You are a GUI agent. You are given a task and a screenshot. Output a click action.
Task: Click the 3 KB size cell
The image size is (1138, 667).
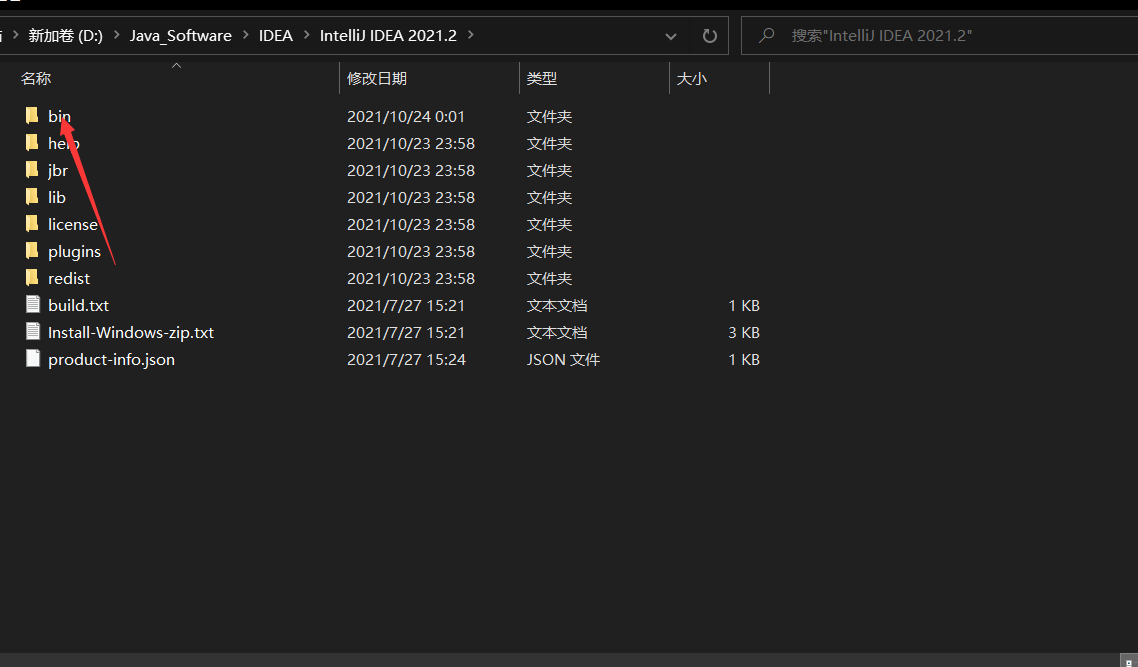pos(744,332)
